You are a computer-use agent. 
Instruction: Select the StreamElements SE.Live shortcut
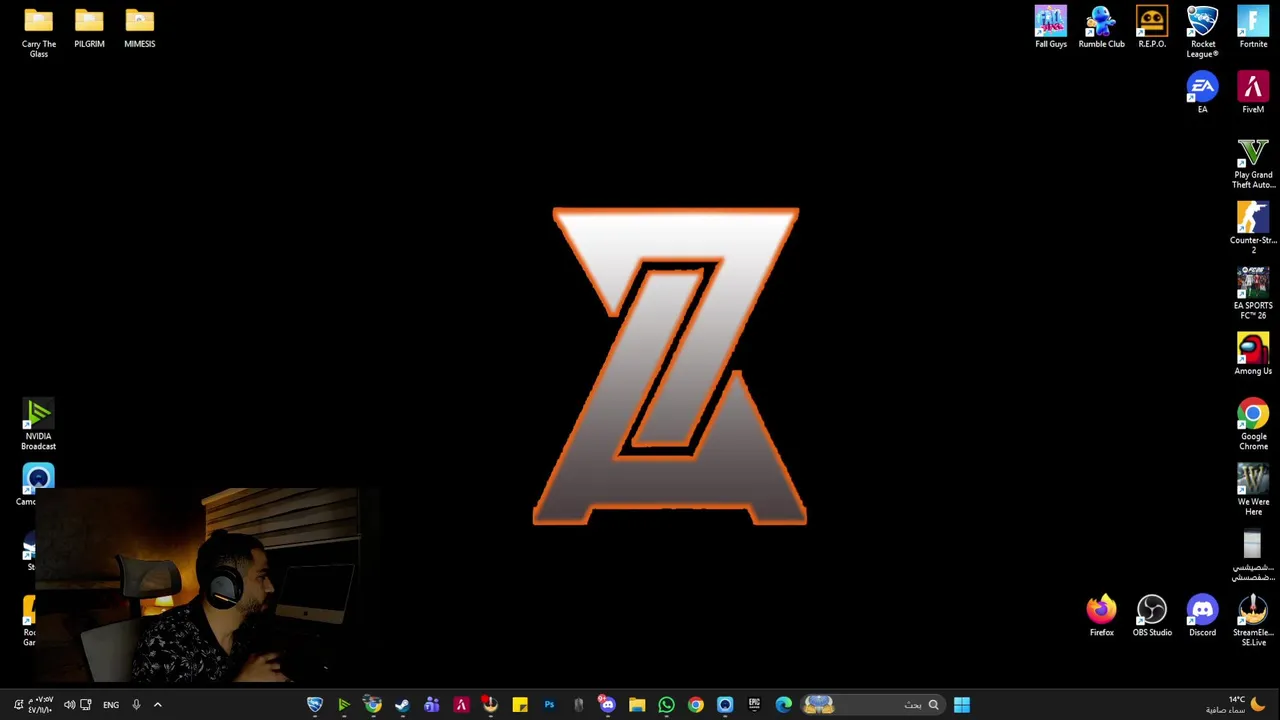(1253, 621)
